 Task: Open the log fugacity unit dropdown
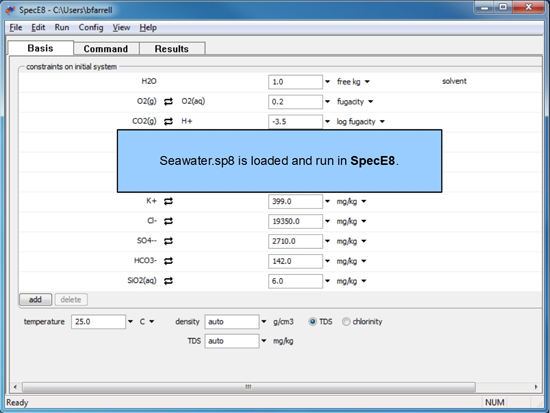(382, 122)
